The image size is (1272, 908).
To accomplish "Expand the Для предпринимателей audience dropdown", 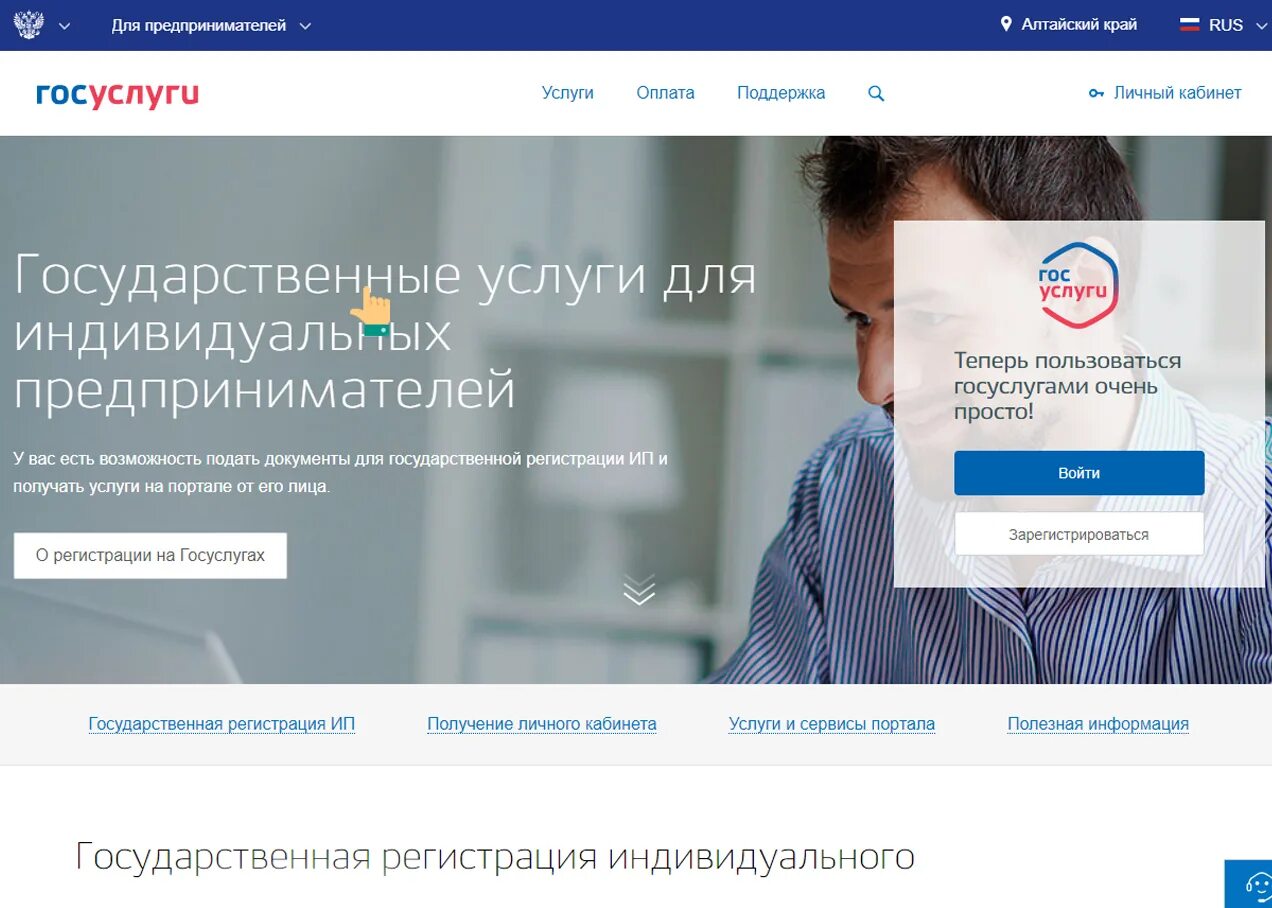I will pyautogui.click(x=211, y=25).
